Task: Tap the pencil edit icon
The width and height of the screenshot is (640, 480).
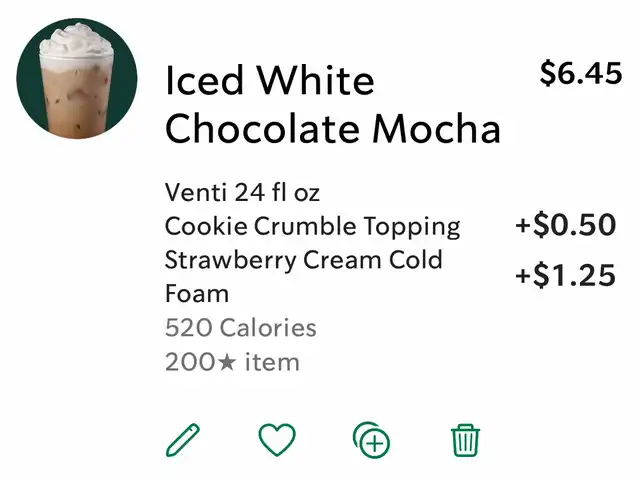Action: [183, 440]
